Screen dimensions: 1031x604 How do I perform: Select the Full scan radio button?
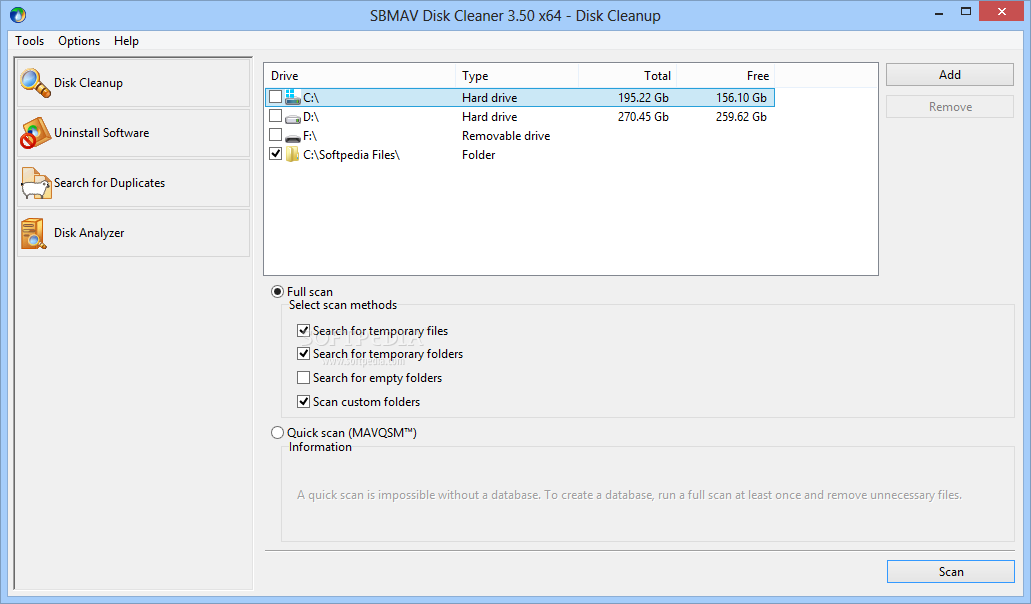coord(277,291)
